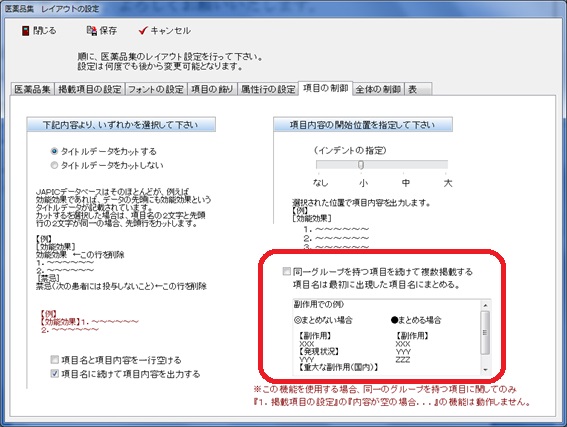Image resolution: width=567 pixels, height=427 pixels.
Task: Click the example box scroll-down arrow
Action: pyautogui.click(x=485, y=370)
